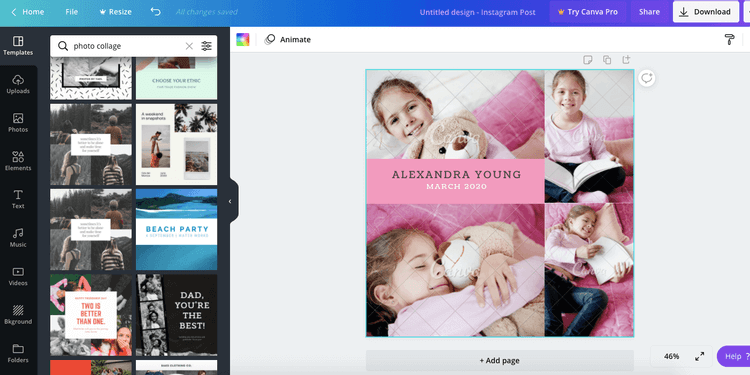Open the Music tab
The width and height of the screenshot is (750, 375).
click(18, 238)
